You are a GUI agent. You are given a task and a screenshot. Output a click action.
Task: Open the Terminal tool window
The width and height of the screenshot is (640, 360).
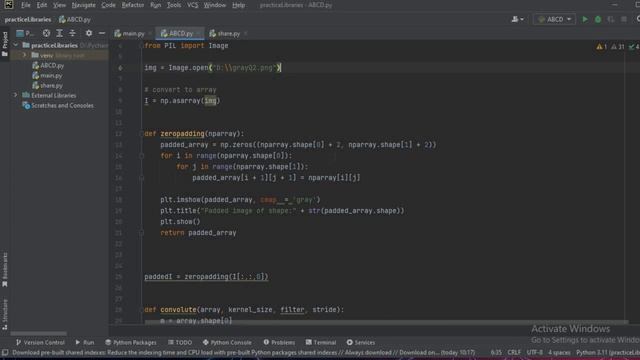pos(321,342)
